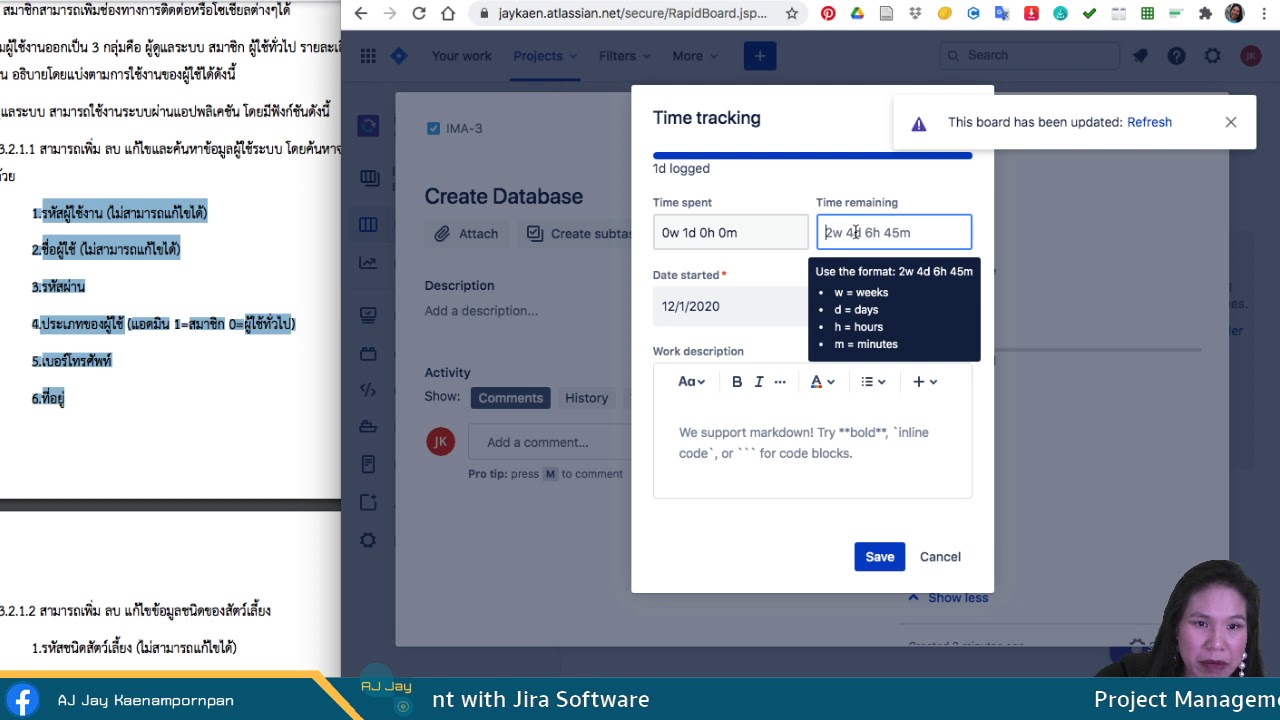Open the Jira app switcher grid
This screenshot has width=1280, height=720.
[368, 56]
